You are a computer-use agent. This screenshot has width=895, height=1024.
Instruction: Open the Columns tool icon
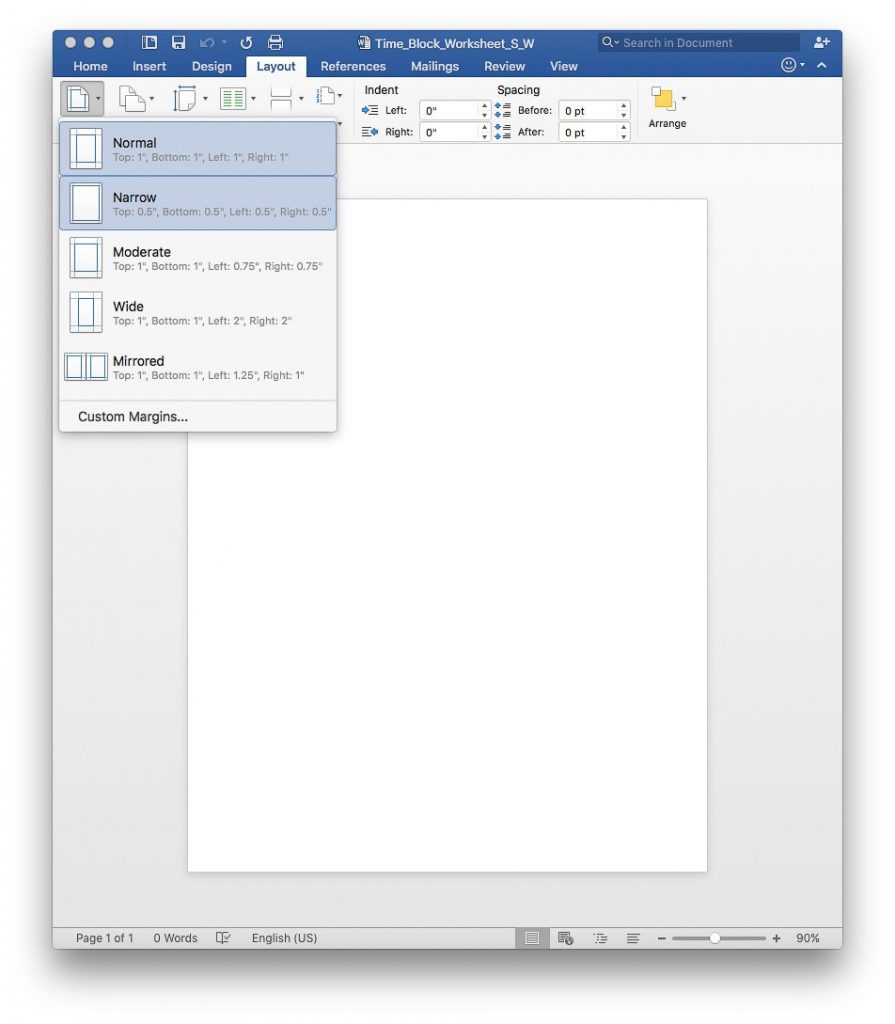tap(233, 97)
